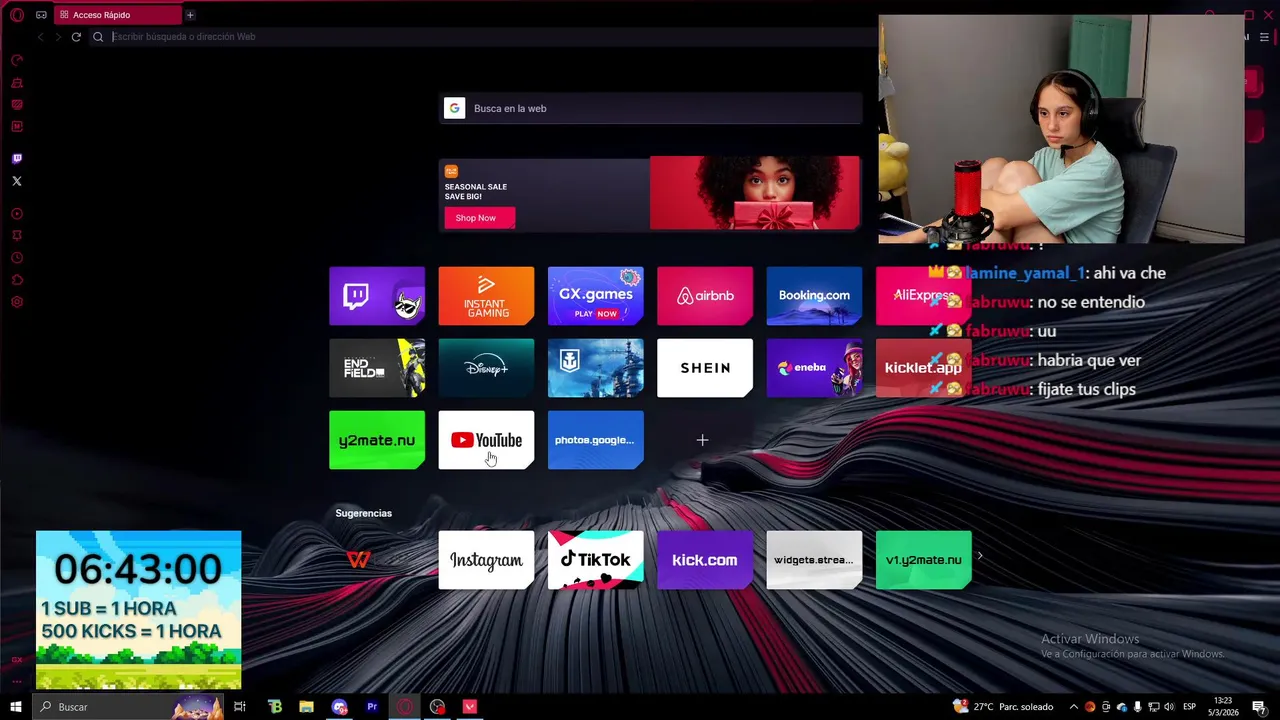
Task: Open a new tab with plus button
Action: pos(190,15)
